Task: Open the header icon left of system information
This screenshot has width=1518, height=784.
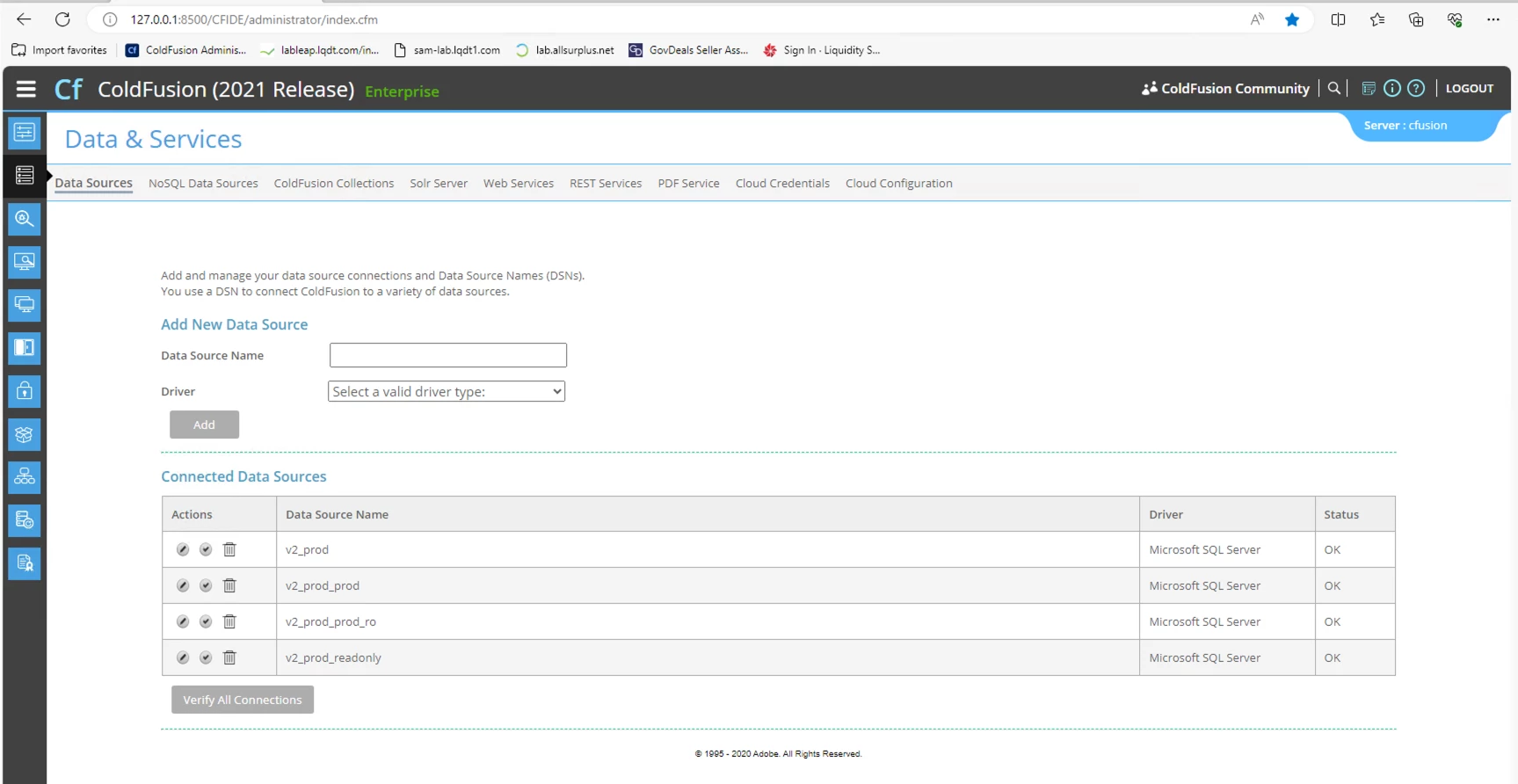Action: tap(1369, 88)
